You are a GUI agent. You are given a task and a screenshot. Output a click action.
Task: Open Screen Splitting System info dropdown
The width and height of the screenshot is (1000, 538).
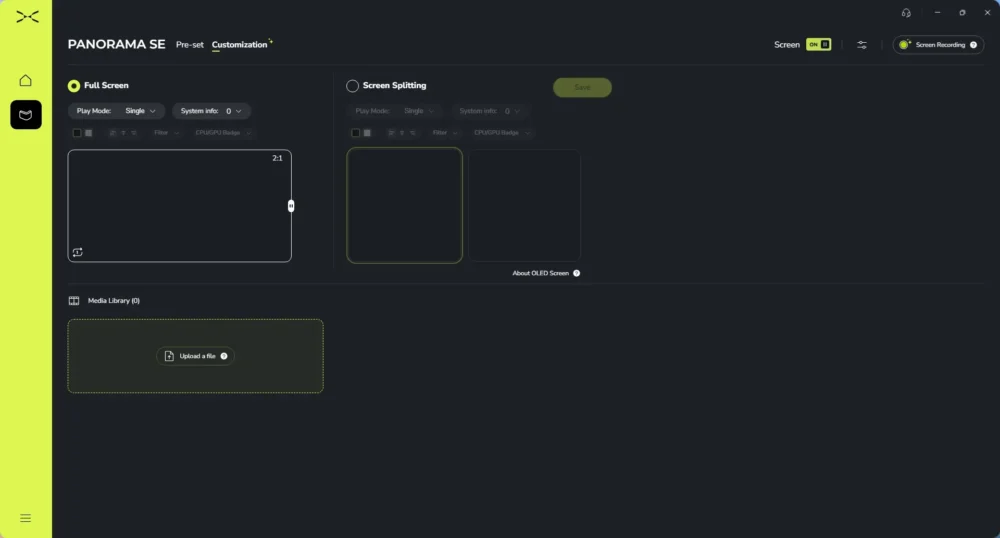(490, 111)
